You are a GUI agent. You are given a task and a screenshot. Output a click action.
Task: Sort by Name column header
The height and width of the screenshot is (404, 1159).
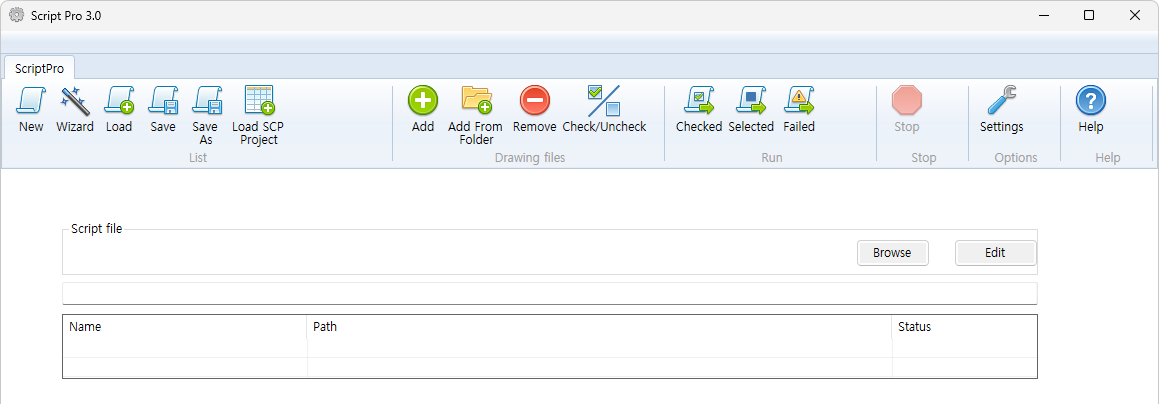tap(185, 327)
